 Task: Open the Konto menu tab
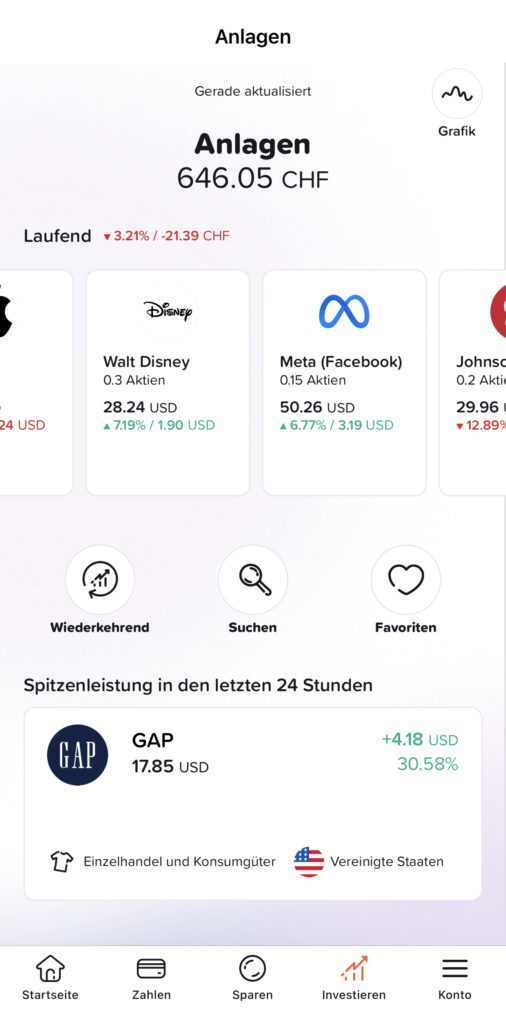[455, 978]
